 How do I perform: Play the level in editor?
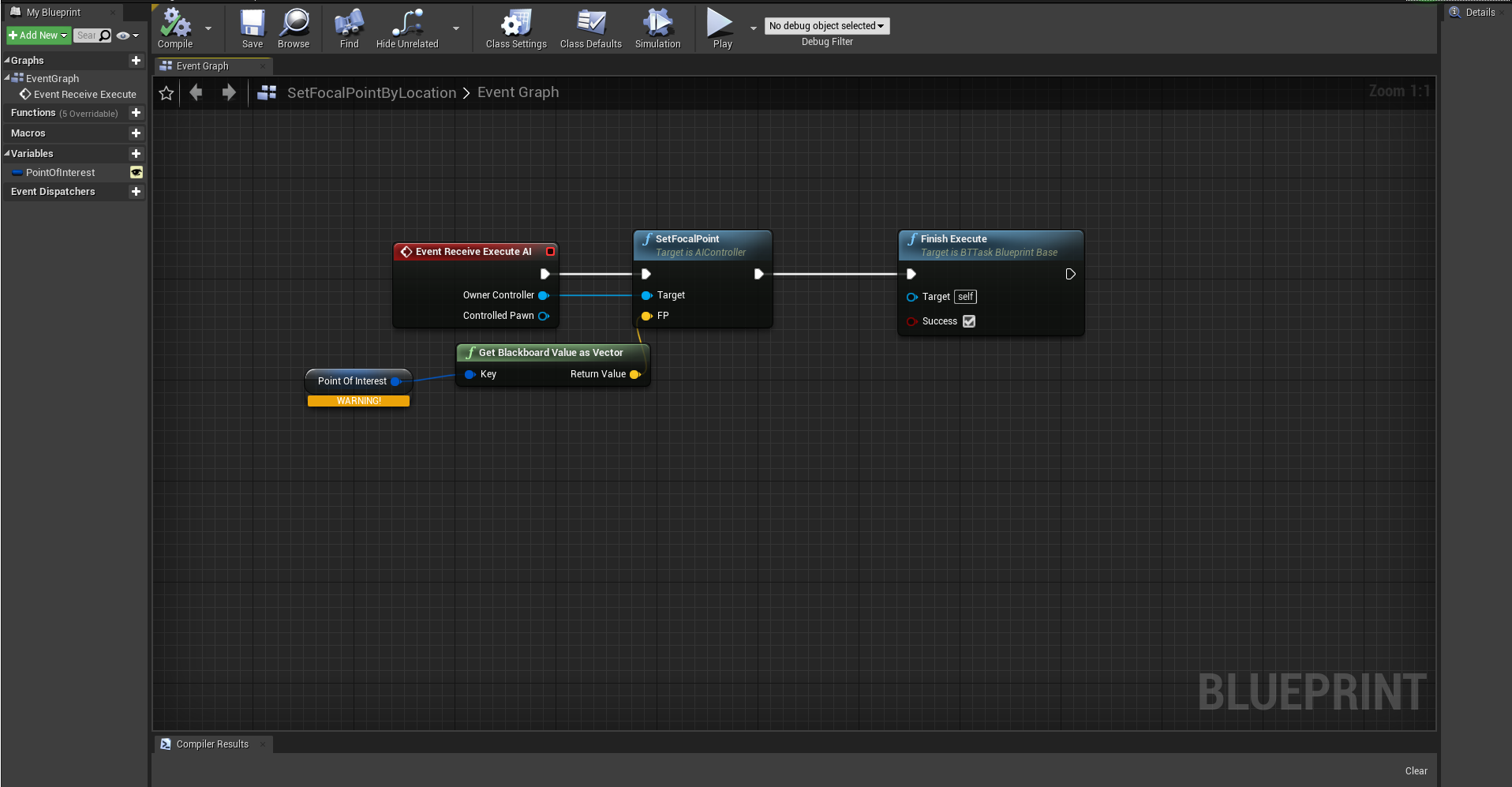pyautogui.click(x=721, y=28)
